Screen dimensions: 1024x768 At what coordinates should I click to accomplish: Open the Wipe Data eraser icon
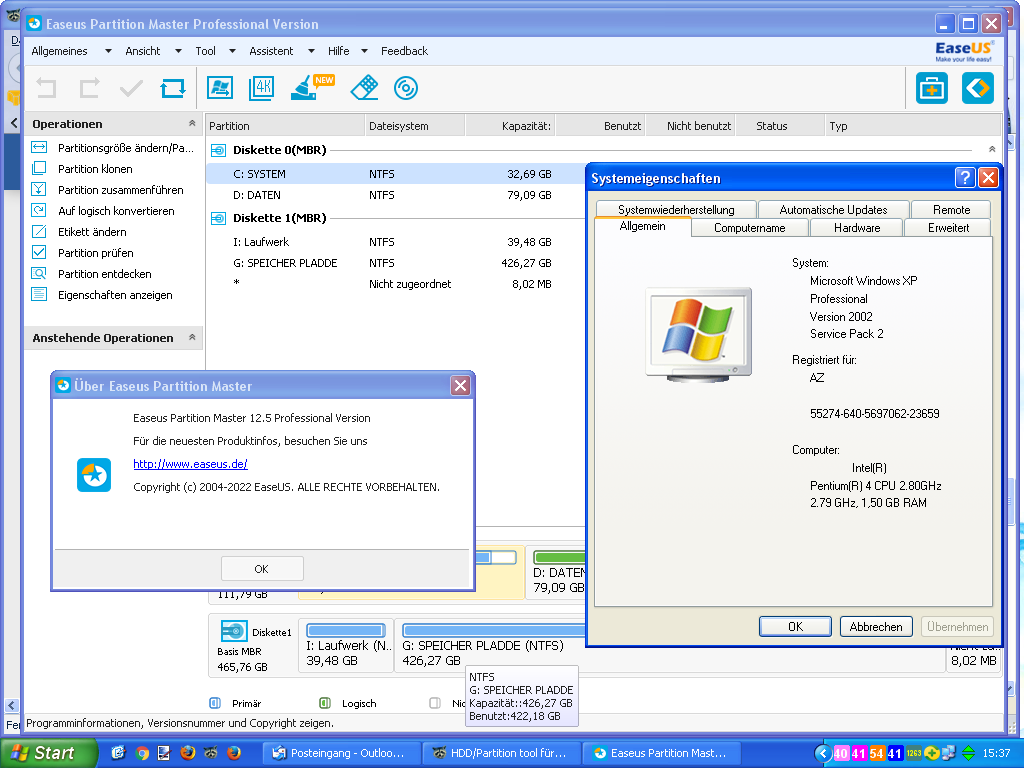[x=364, y=88]
